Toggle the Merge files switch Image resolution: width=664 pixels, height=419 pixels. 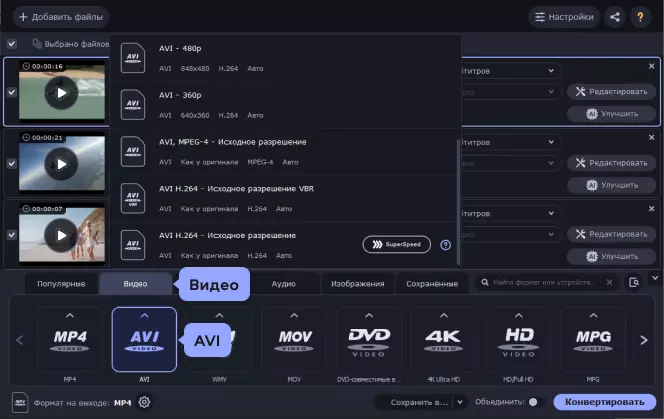point(535,402)
